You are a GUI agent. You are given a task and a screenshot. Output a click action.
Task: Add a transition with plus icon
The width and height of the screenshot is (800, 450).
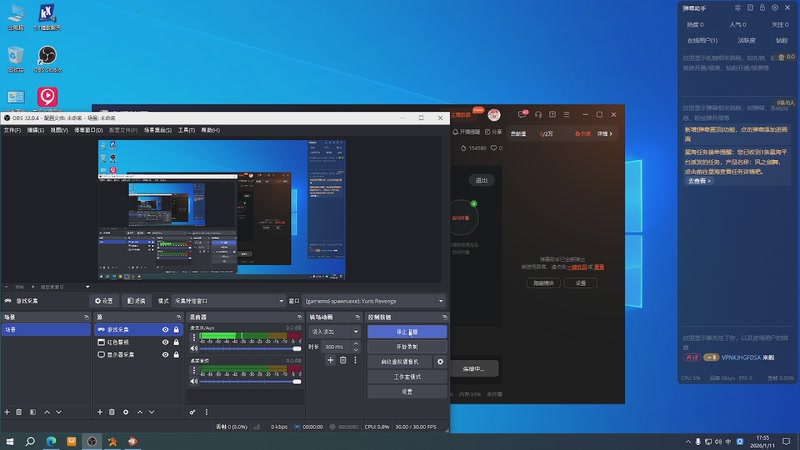[331, 360]
